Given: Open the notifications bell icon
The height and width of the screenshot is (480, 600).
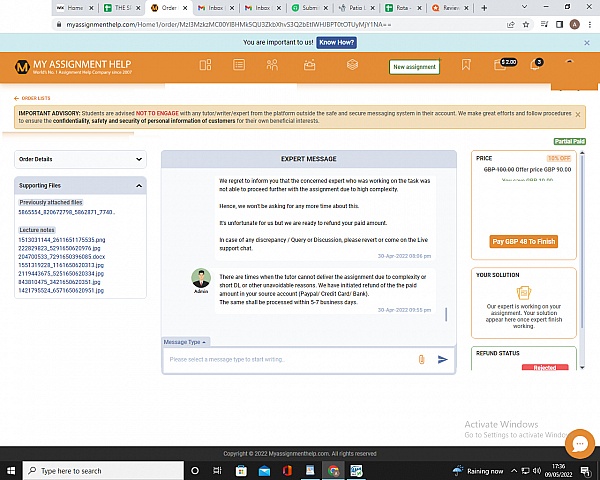Looking at the screenshot, I should click(535, 66).
